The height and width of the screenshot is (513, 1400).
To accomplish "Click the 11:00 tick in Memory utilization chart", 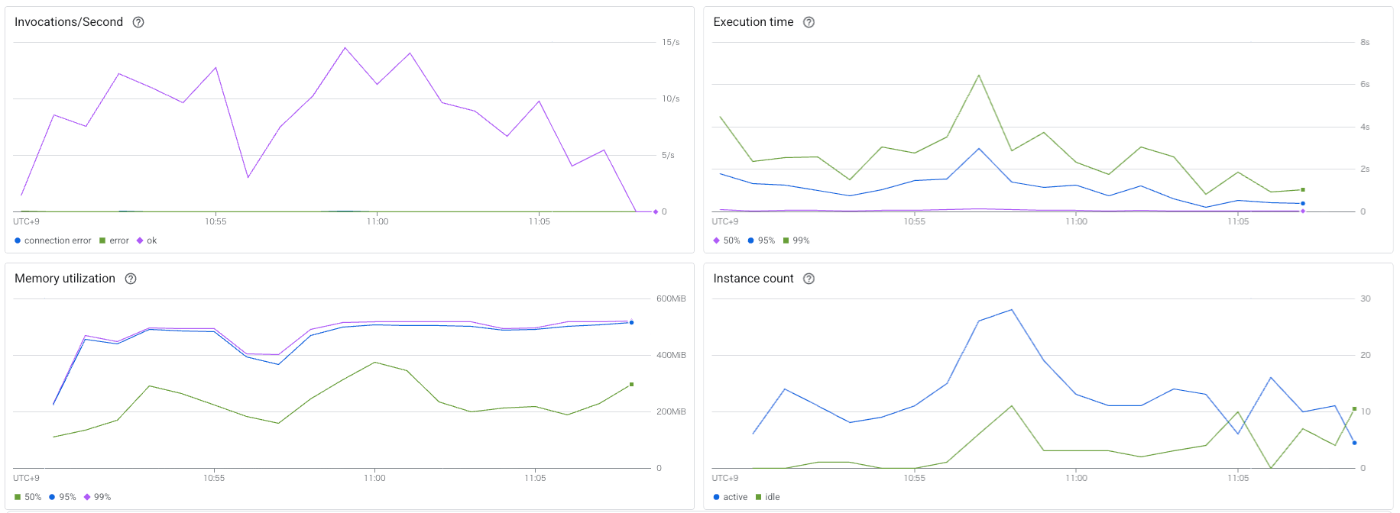I will click(x=374, y=477).
